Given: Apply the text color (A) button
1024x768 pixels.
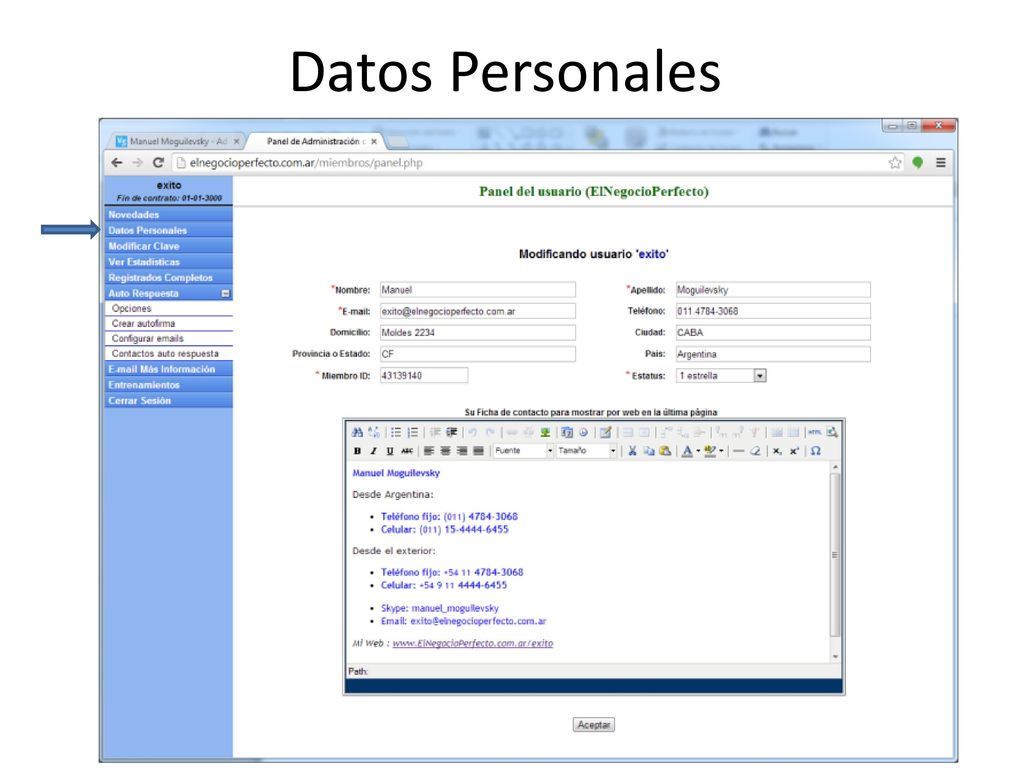Looking at the screenshot, I should click(x=687, y=451).
